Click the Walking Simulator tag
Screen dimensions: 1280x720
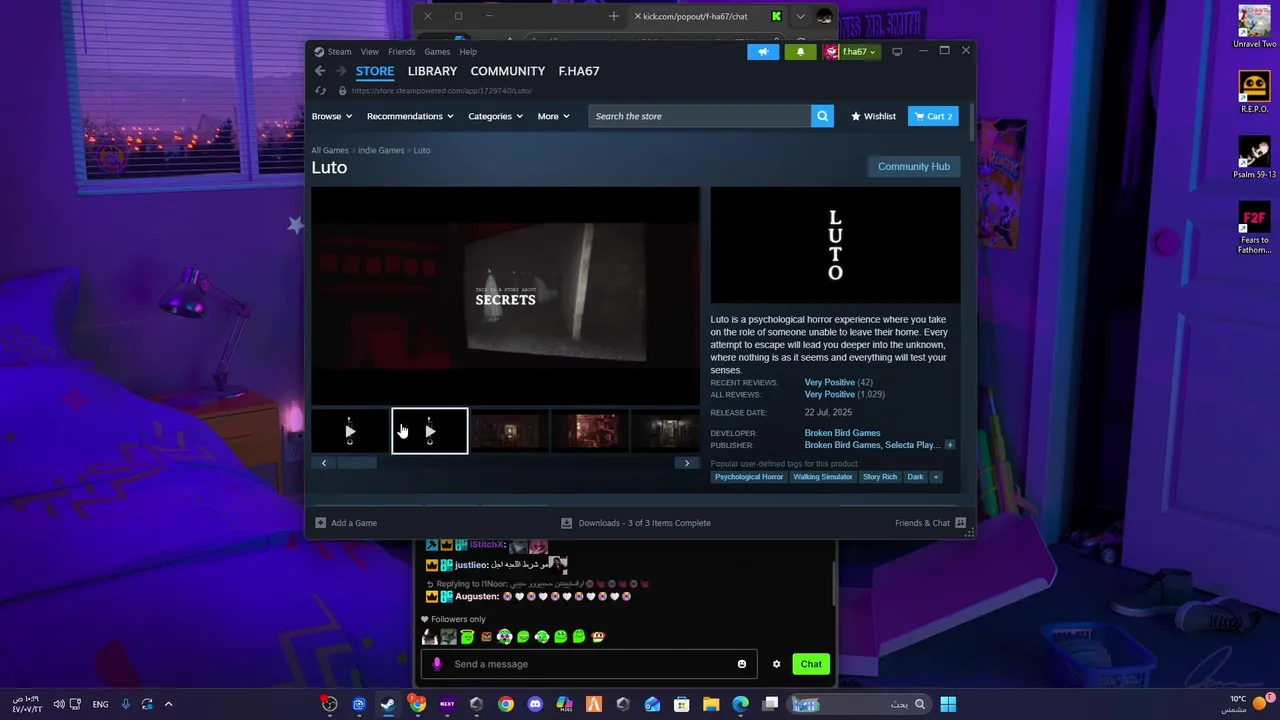tap(823, 477)
